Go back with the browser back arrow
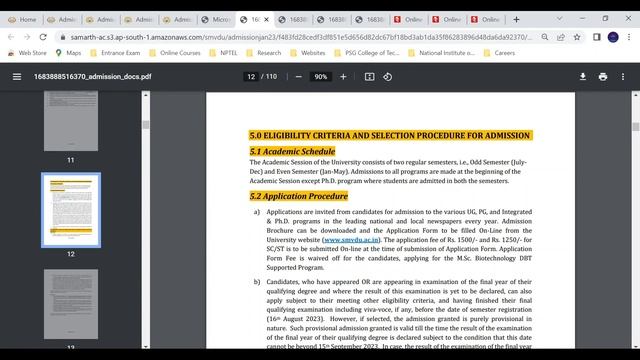Image resolution: width=640 pixels, height=360 pixels. coord(11,37)
